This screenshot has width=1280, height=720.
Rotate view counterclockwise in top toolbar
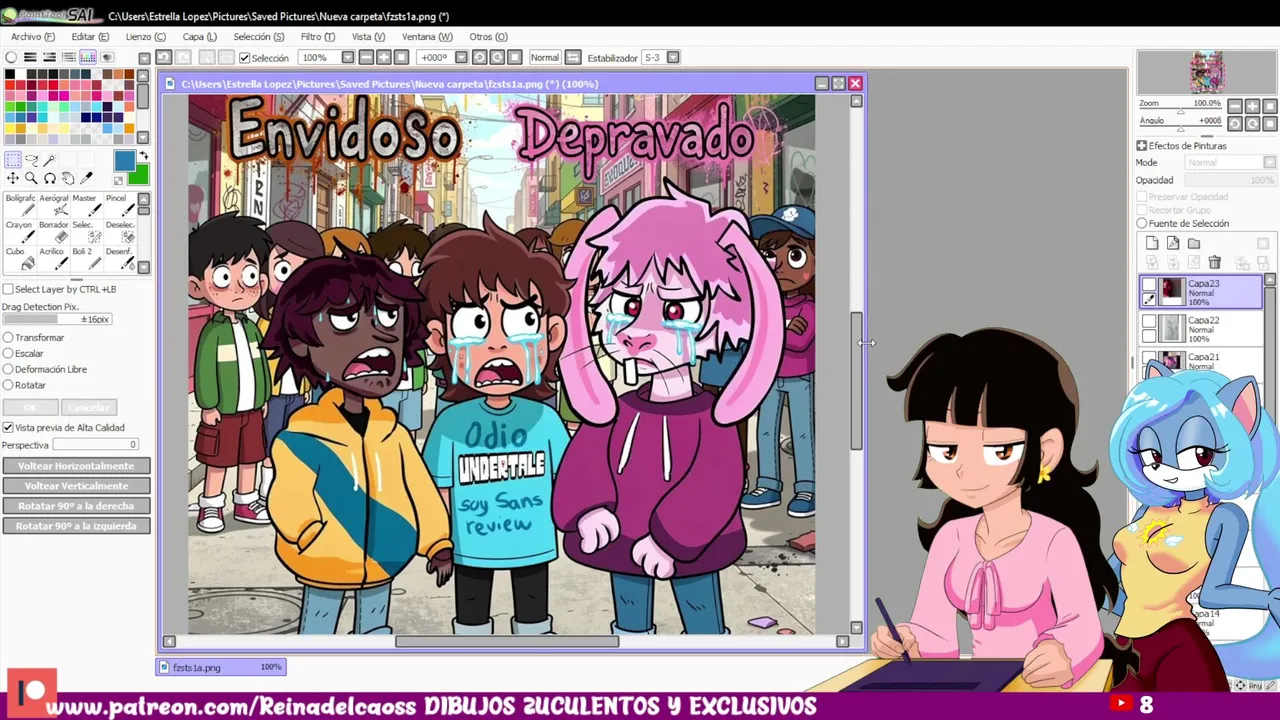479,57
